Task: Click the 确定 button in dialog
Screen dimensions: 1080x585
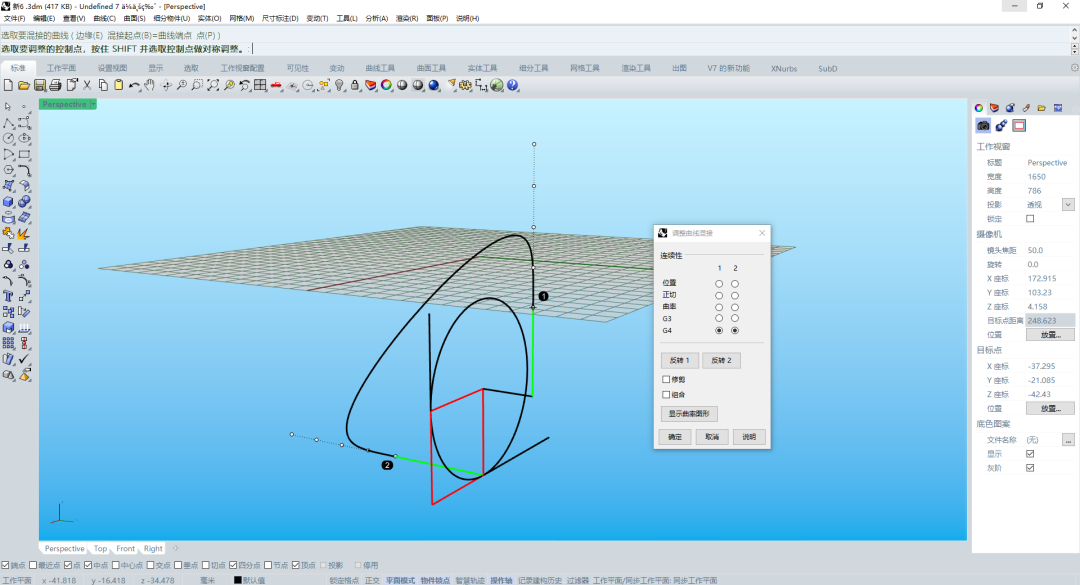Action: (675, 437)
